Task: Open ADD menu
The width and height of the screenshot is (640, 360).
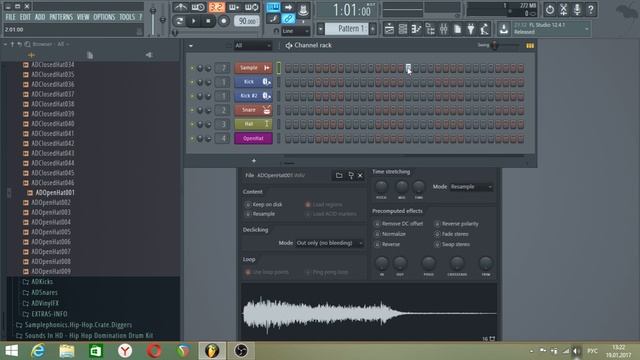Action: coord(40,17)
